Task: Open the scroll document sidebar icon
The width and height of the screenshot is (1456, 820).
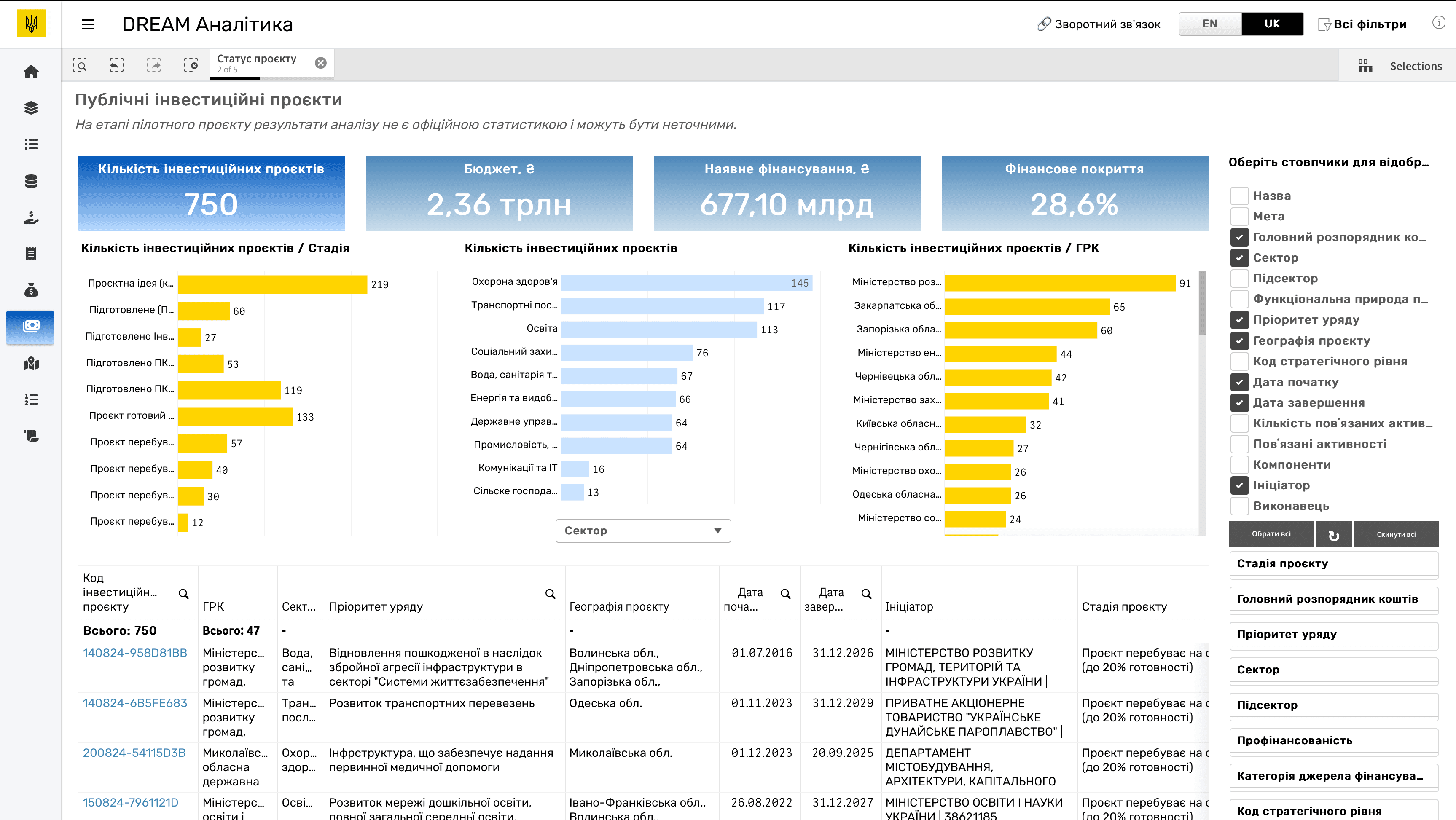Action: [x=31, y=436]
